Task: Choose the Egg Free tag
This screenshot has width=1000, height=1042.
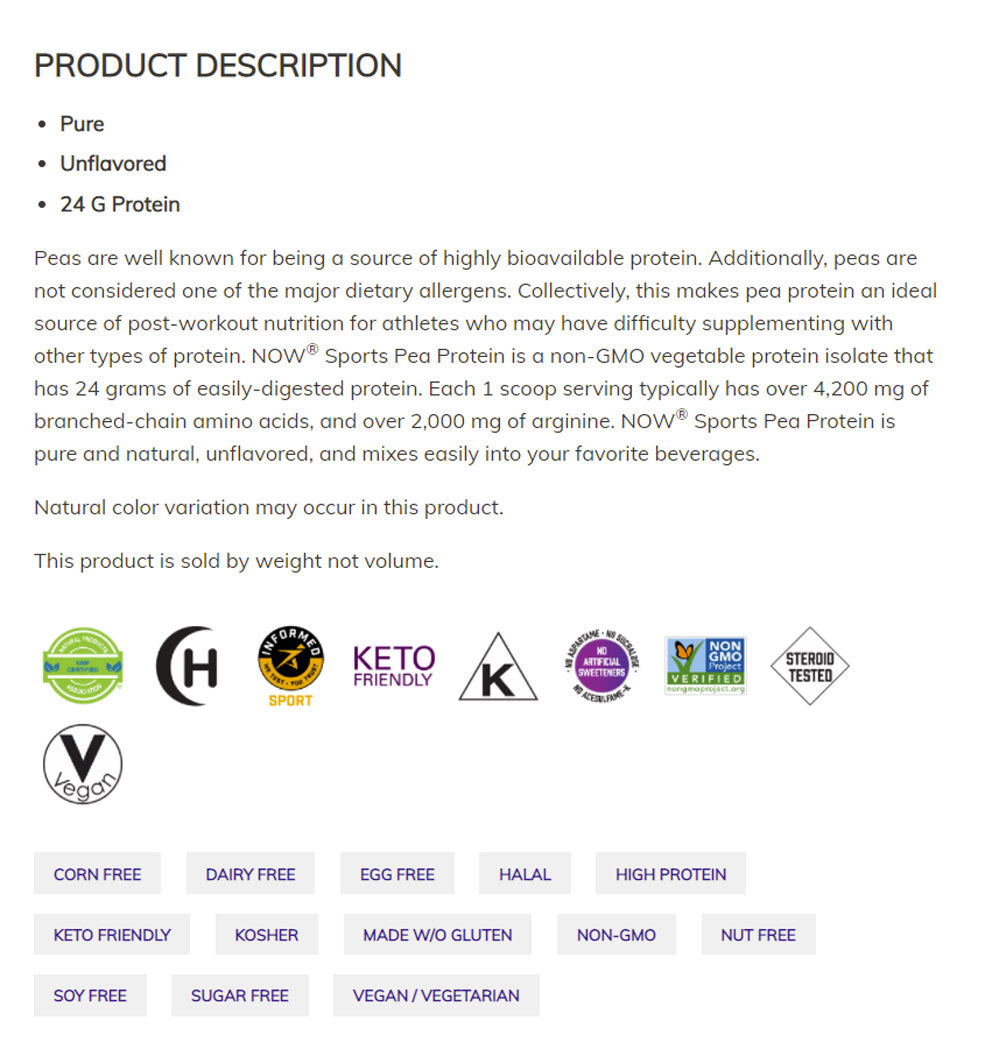Action: click(x=397, y=874)
